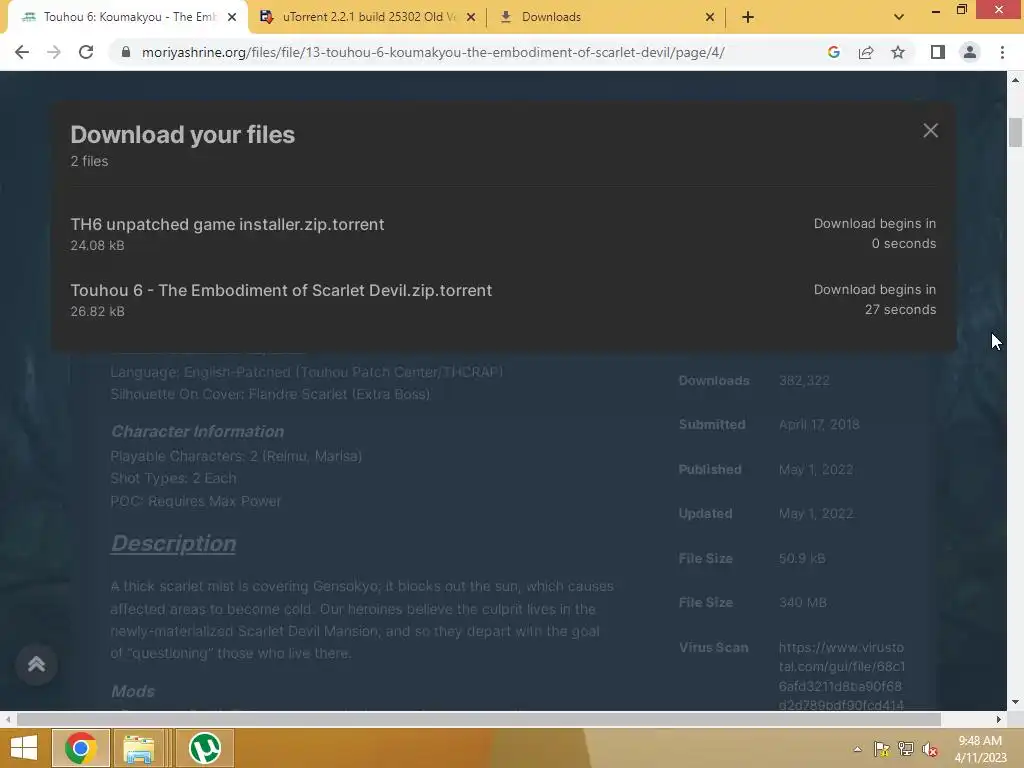Bookmark this page with star icon
The width and height of the screenshot is (1024, 768).
pos(898,52)
